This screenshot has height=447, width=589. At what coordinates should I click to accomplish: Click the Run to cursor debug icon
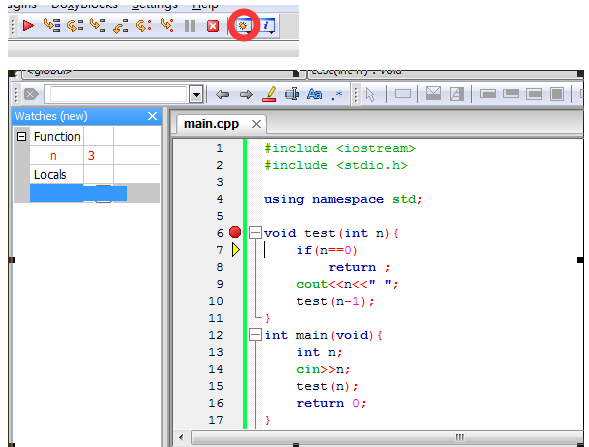click(52, 26)
